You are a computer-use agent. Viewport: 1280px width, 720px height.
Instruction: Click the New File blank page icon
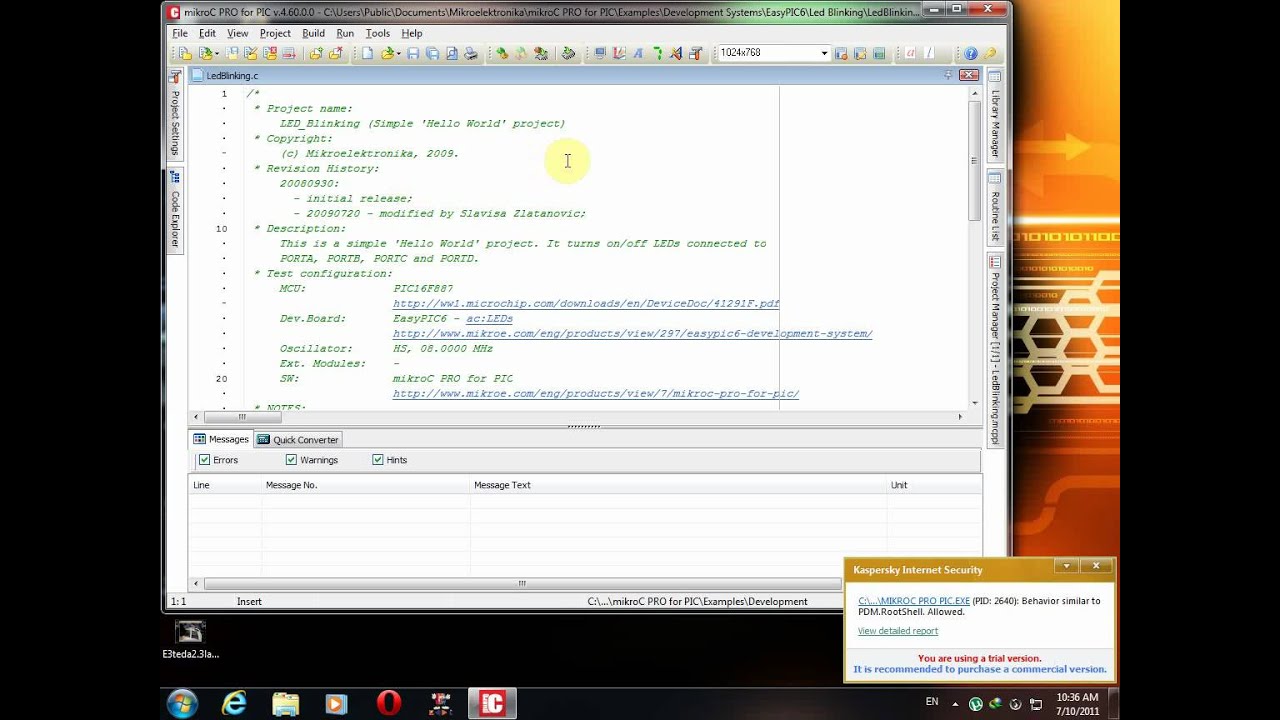tap(367, 53)
